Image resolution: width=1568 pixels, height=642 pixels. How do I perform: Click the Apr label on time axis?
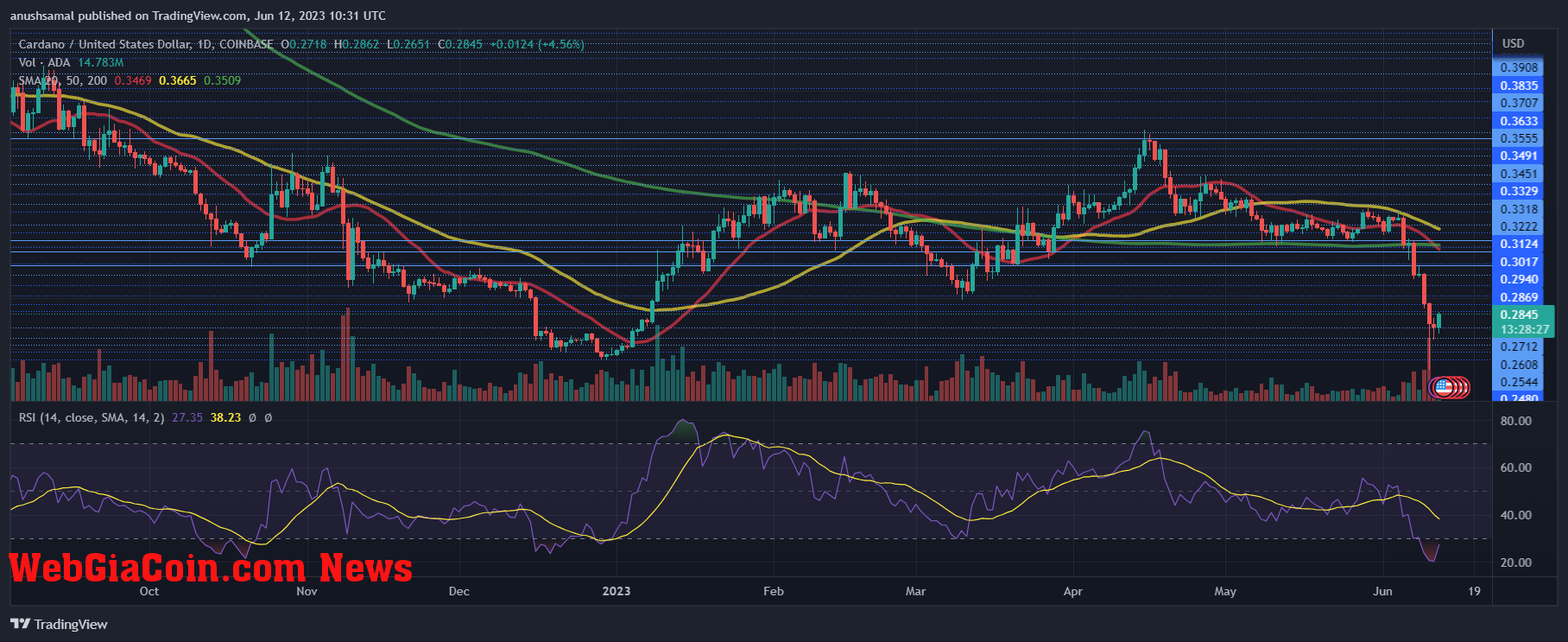(x=1073, y=591)
